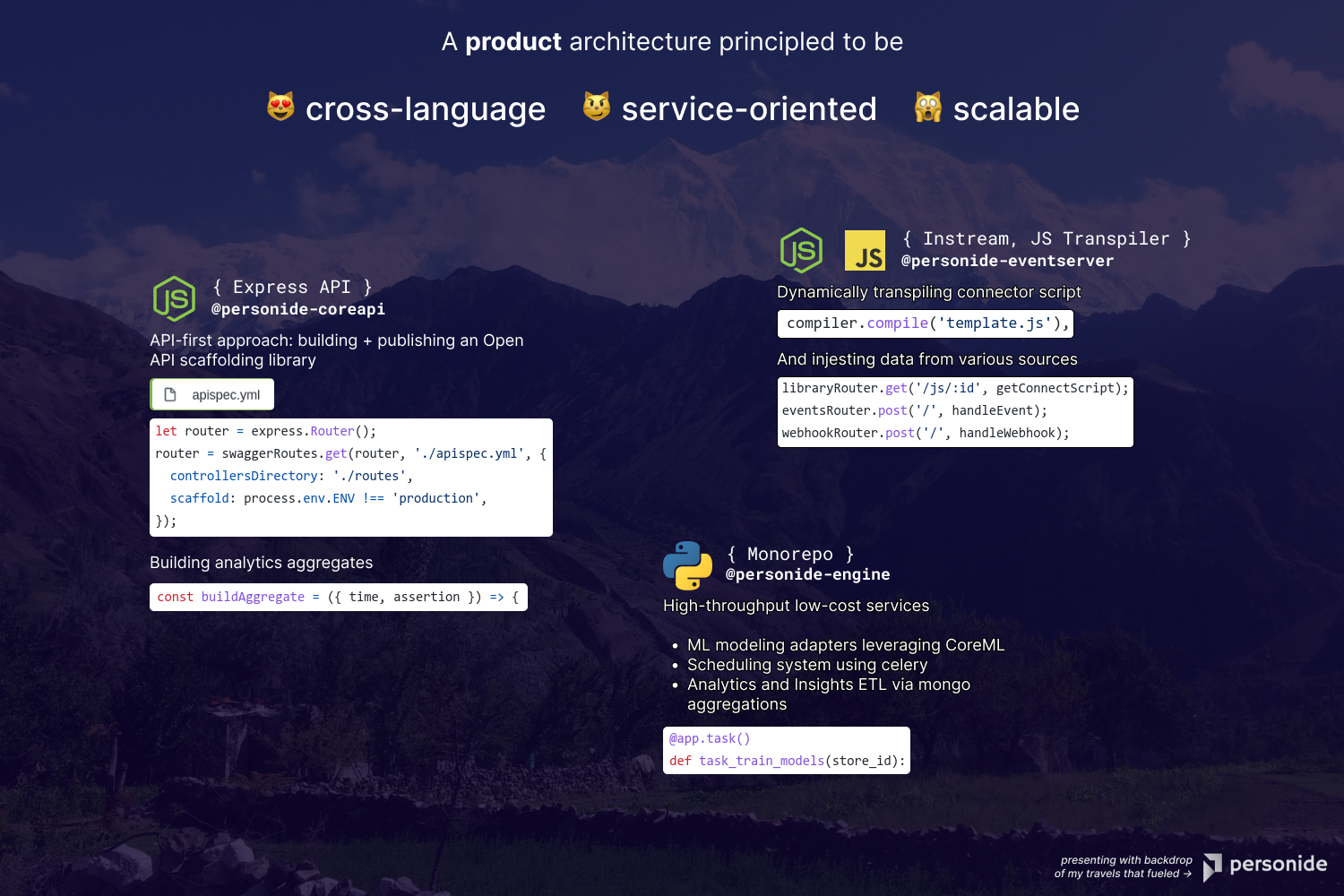
Task: Click the webhookRouter.post code line
Action: click(x=926, y=433)
